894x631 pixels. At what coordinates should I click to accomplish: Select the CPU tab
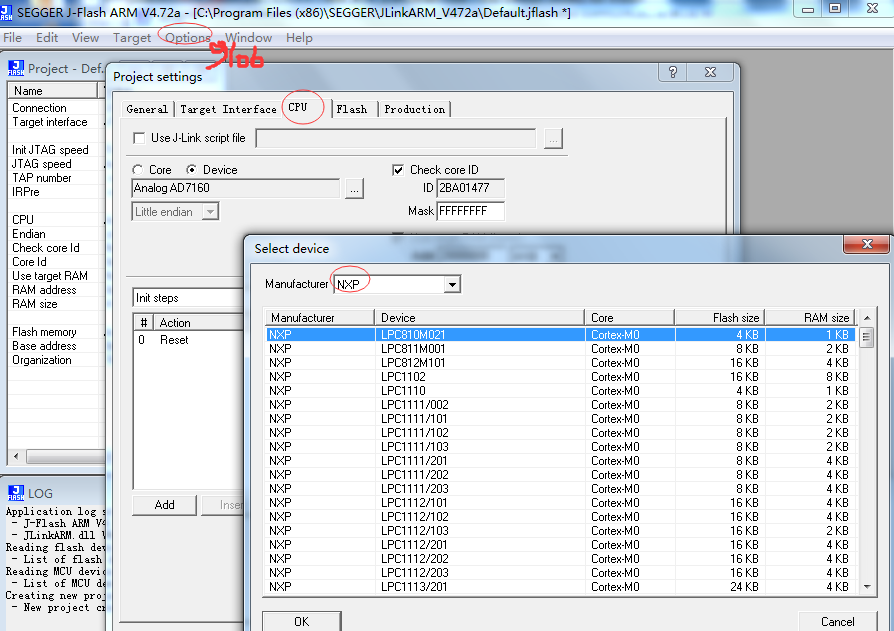[x=298, y=107]
